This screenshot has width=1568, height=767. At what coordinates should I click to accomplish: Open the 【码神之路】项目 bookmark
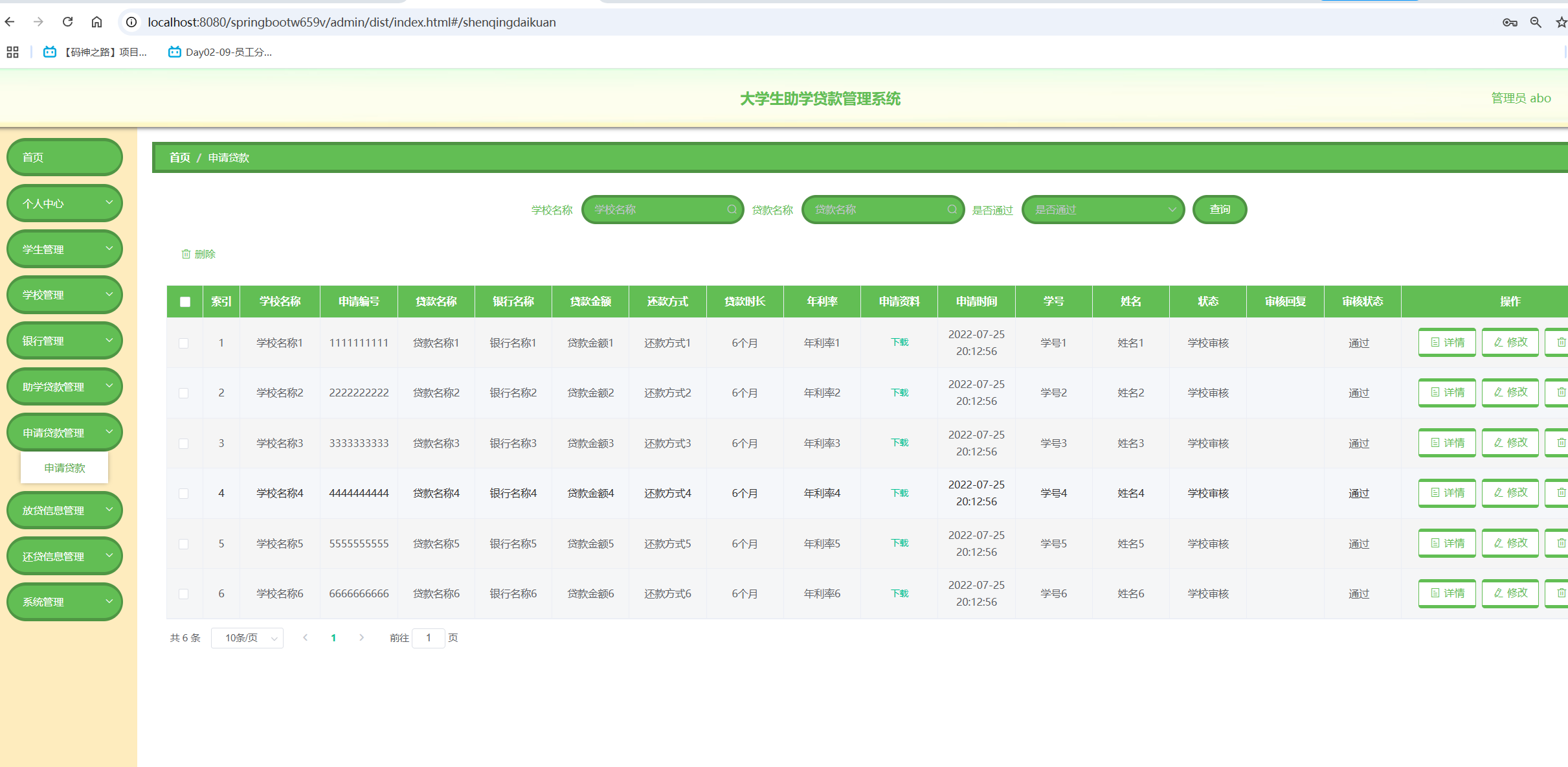(x=95, y=52)
